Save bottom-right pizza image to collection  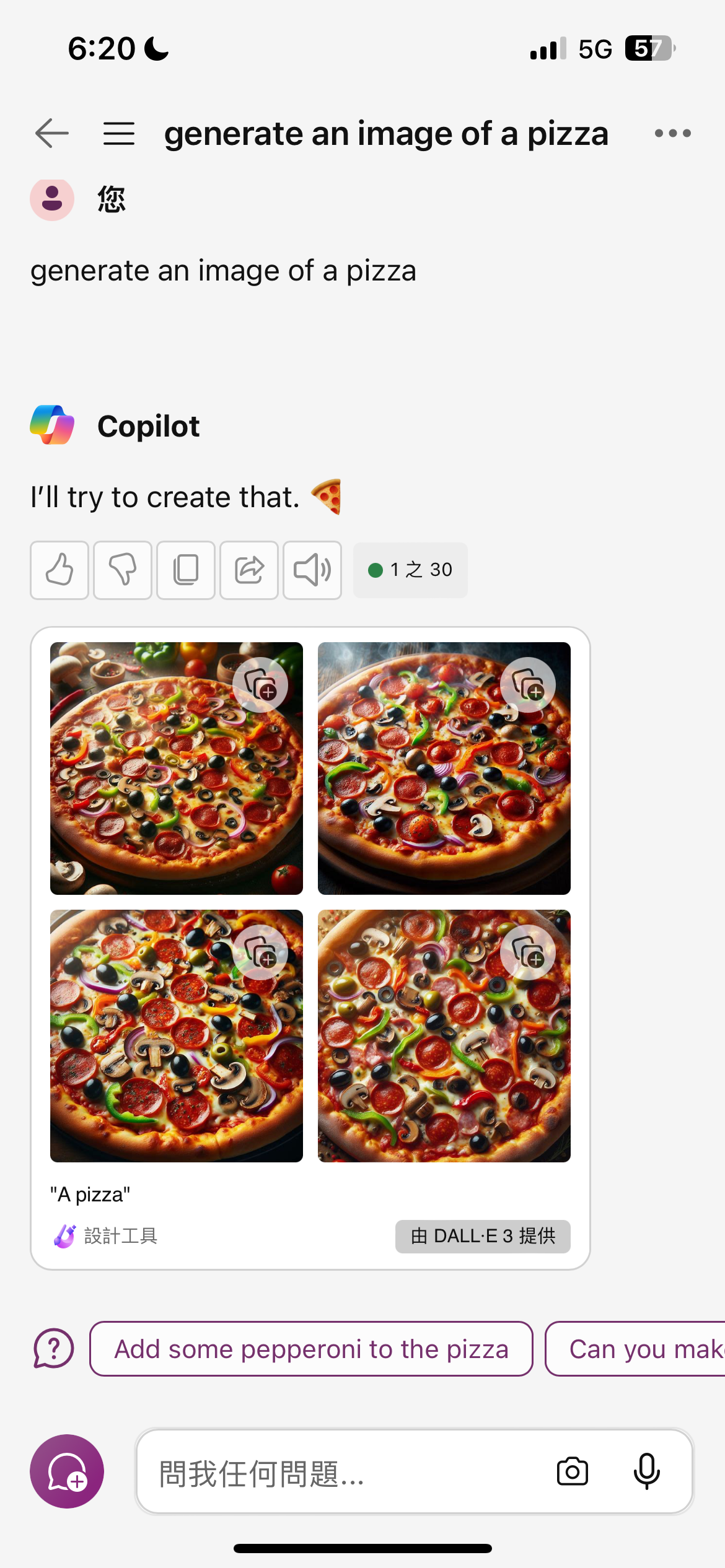click(x=528, y=952)
